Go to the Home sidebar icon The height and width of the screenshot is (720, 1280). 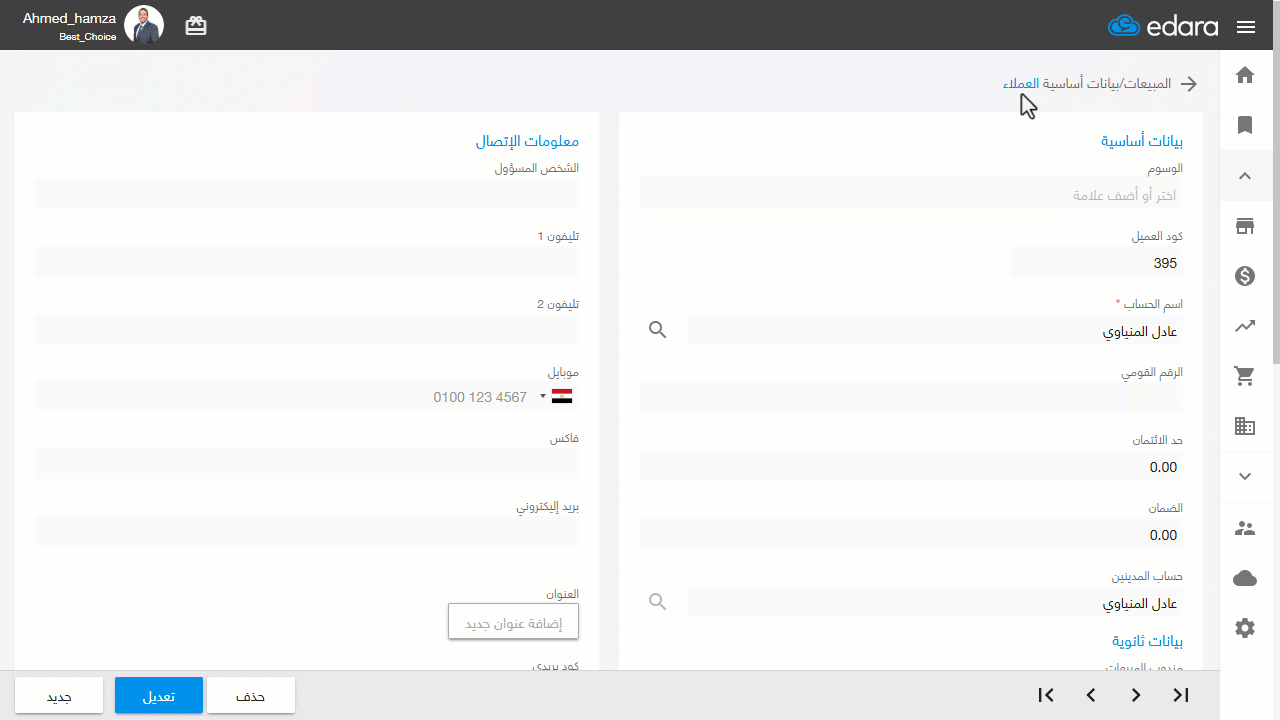point(1245,75)
